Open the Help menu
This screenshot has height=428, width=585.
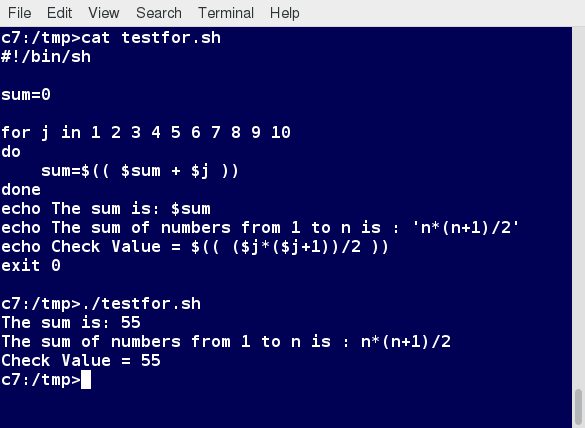[284, 13]
